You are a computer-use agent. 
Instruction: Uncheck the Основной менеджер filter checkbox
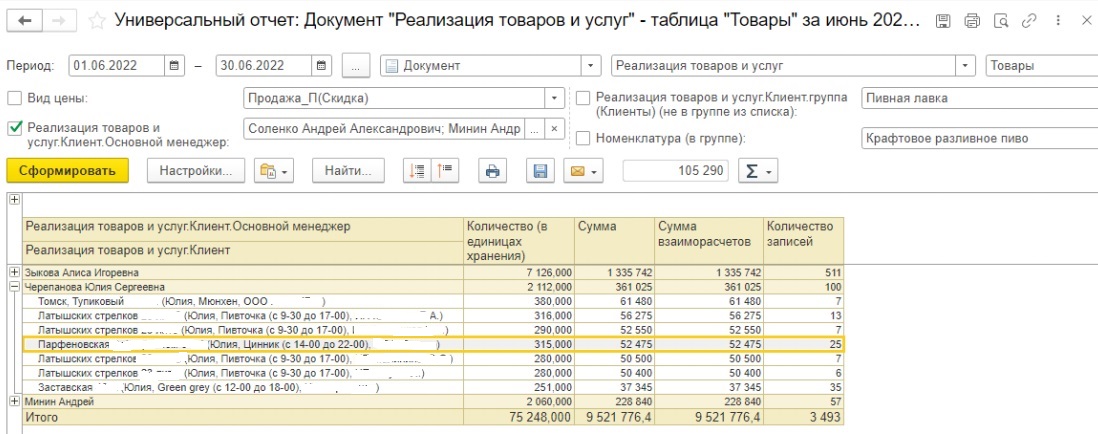(15, 128)
